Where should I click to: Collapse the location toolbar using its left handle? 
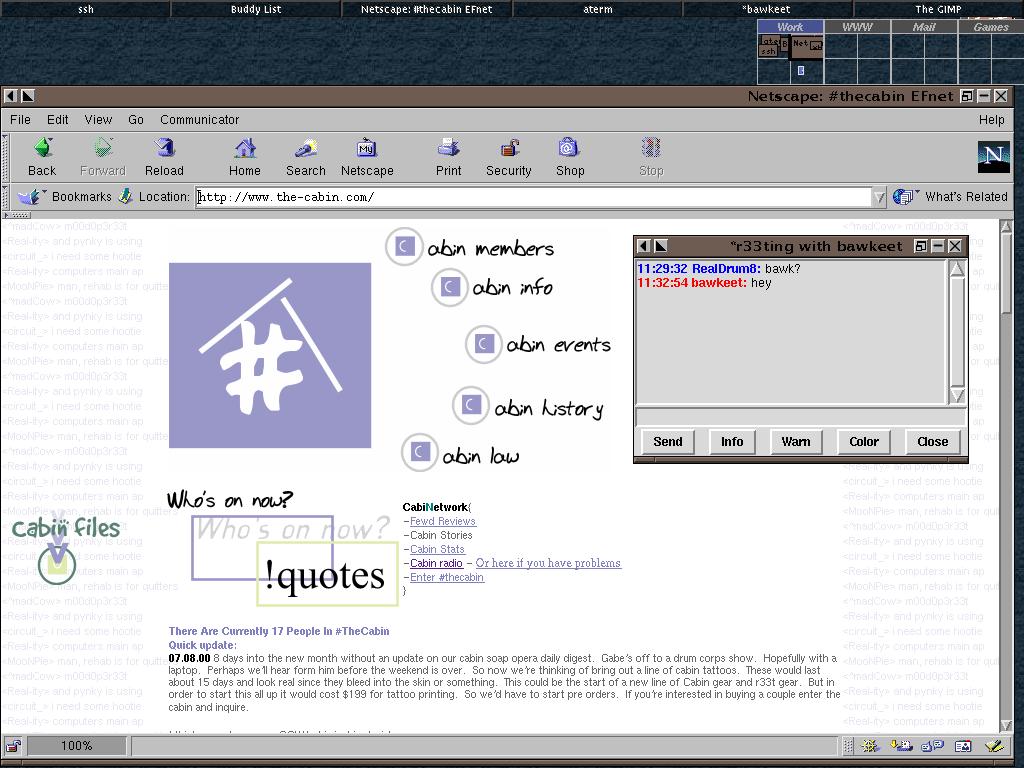[x=5, y=197]
